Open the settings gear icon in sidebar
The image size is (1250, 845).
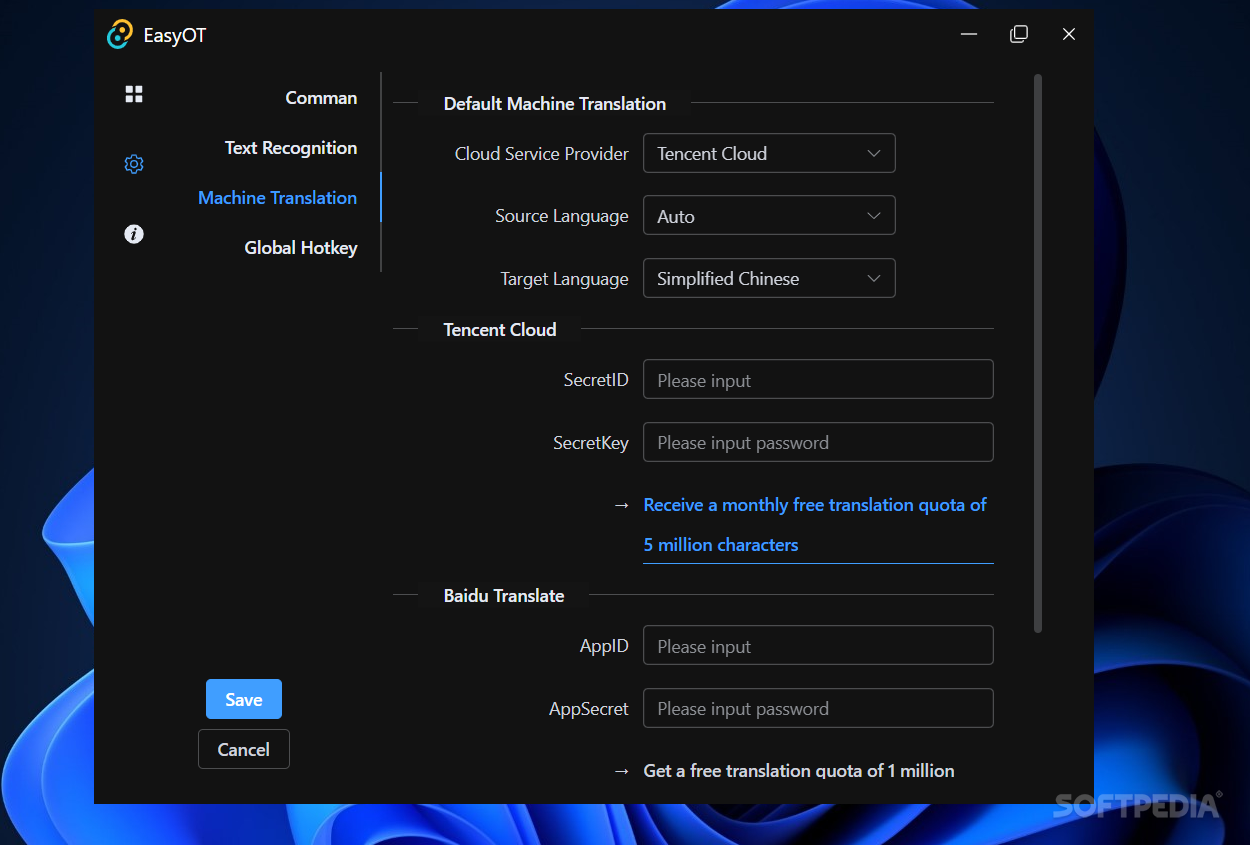pos(134,164)
